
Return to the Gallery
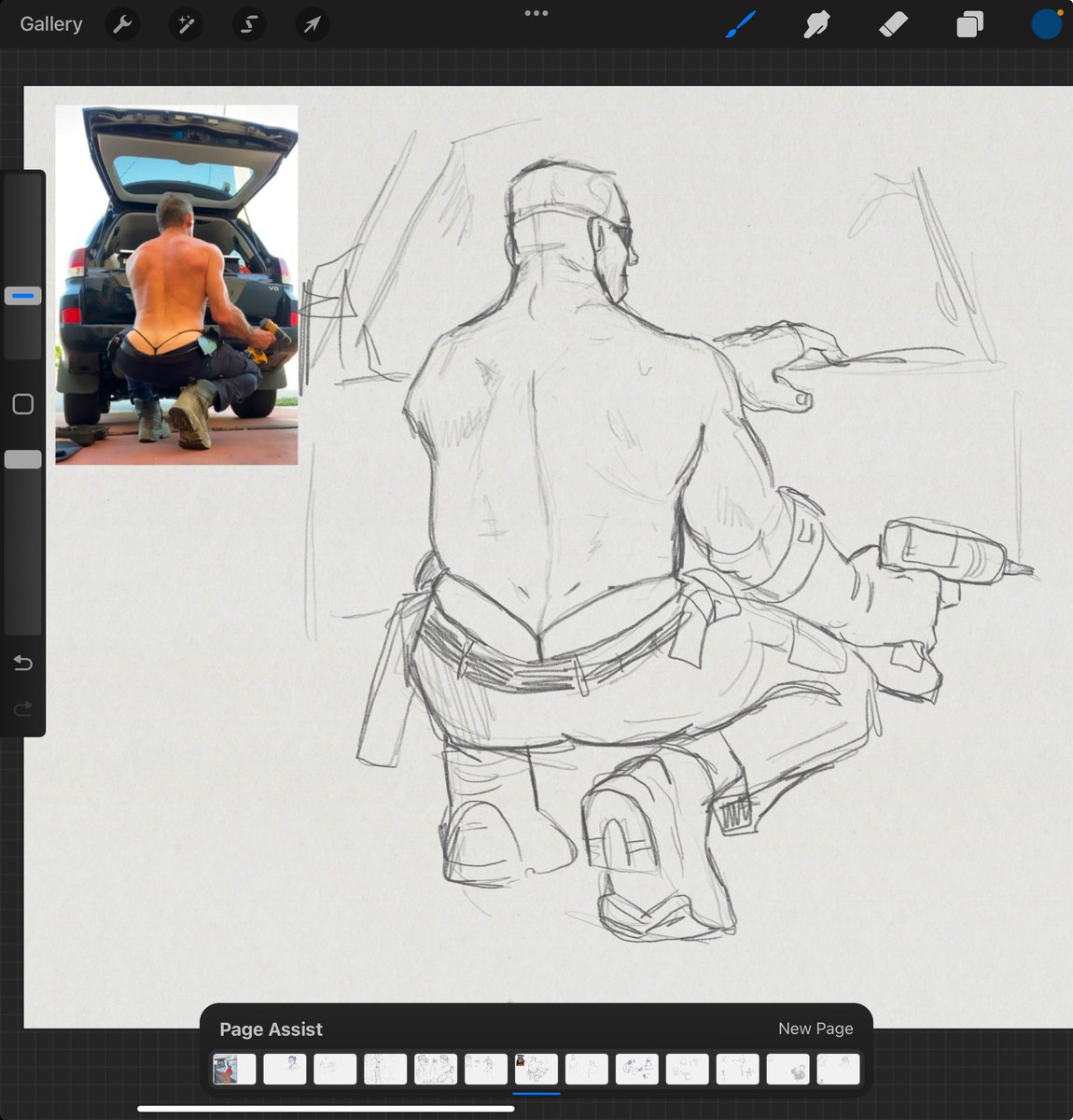pyautogui.click(x=51, y=24)
